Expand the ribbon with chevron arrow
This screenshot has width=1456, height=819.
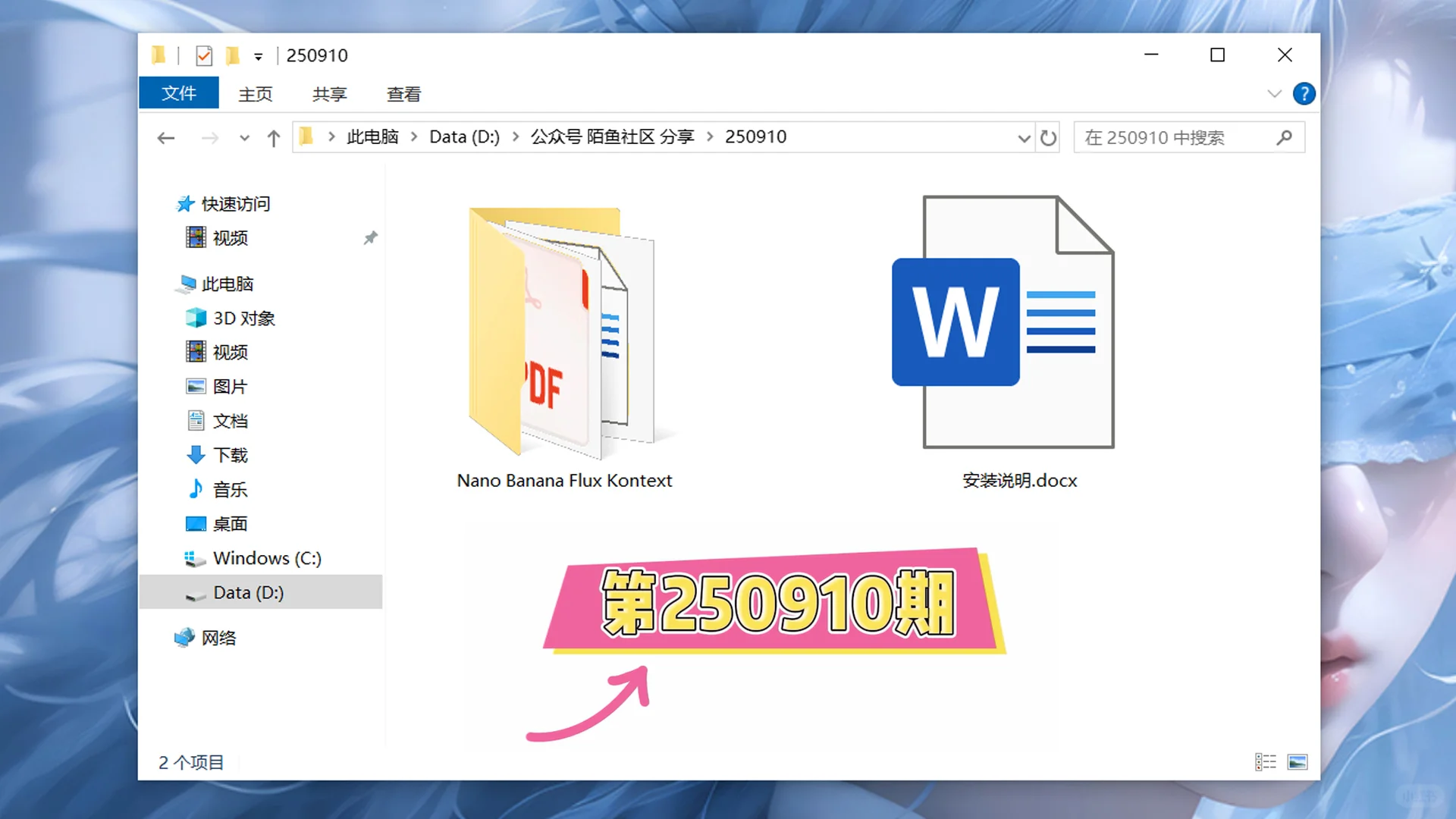[1274, 94]
